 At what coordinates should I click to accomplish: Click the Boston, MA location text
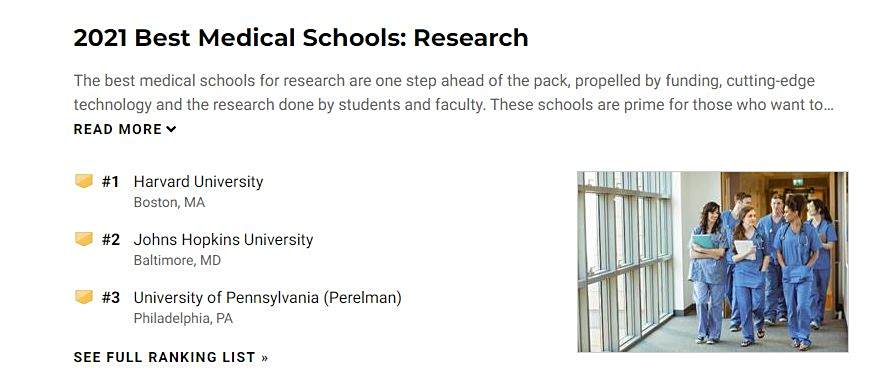tap(169, 202)
